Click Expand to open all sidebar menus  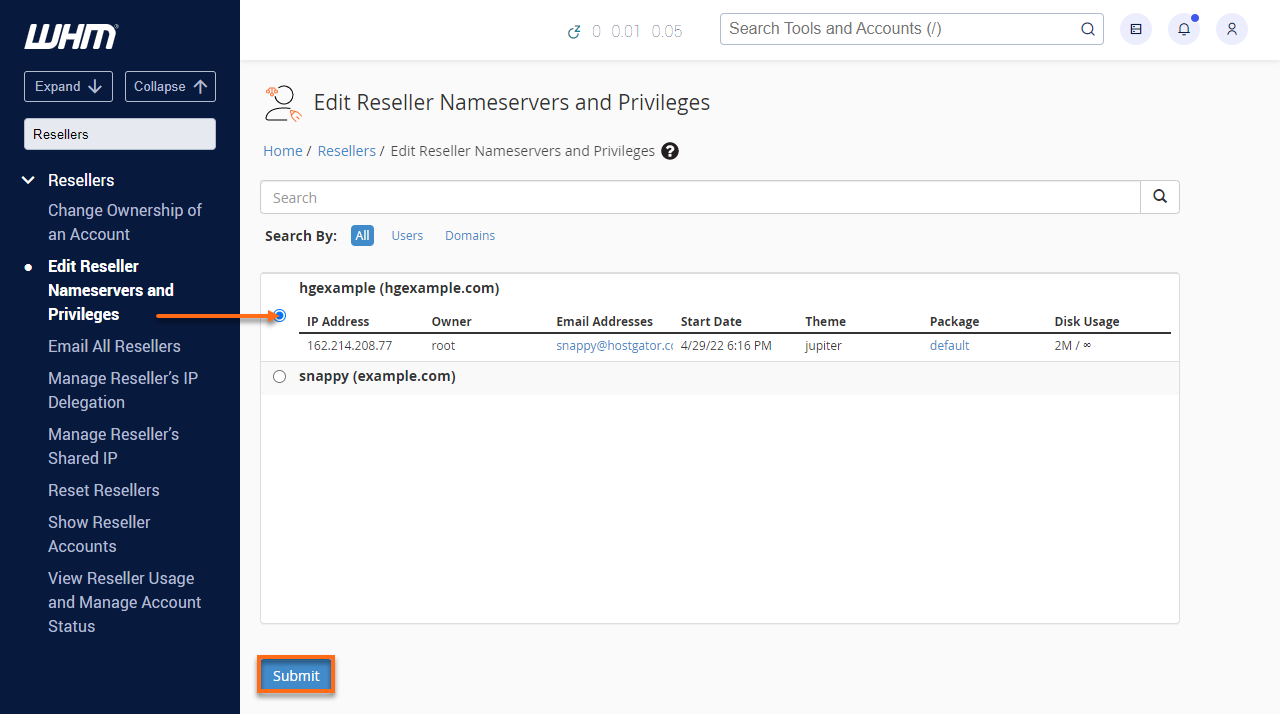coord(68,86)
